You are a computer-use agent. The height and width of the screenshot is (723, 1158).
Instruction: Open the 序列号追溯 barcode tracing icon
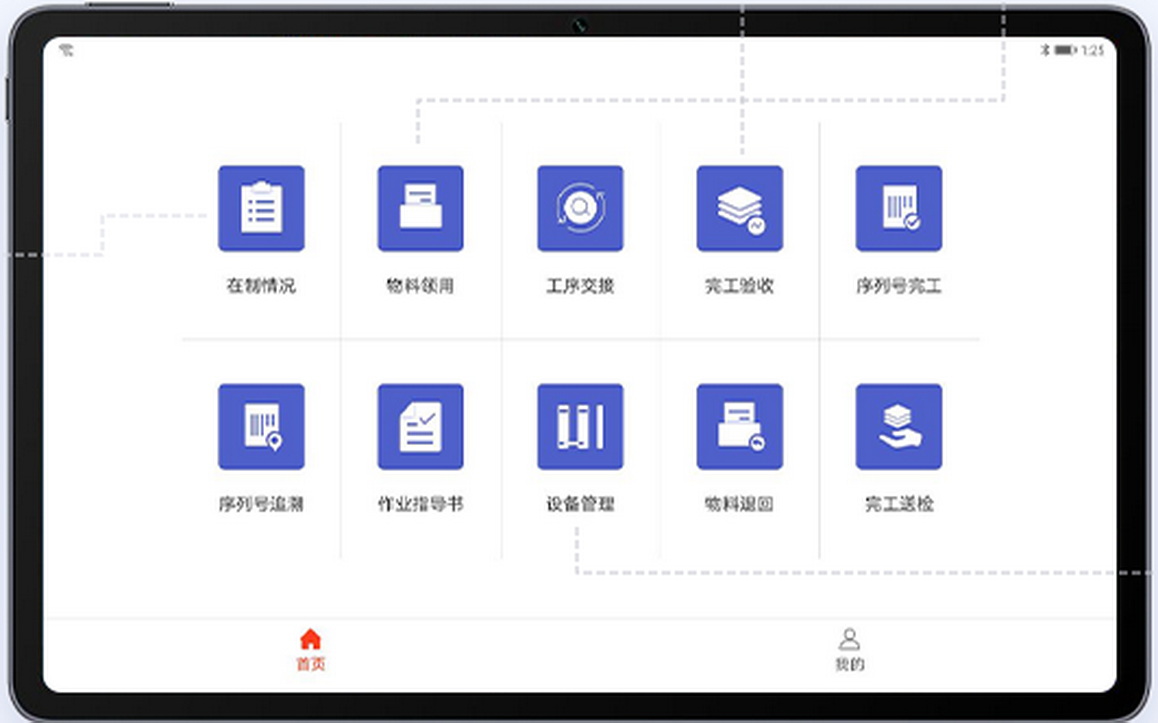261,426
